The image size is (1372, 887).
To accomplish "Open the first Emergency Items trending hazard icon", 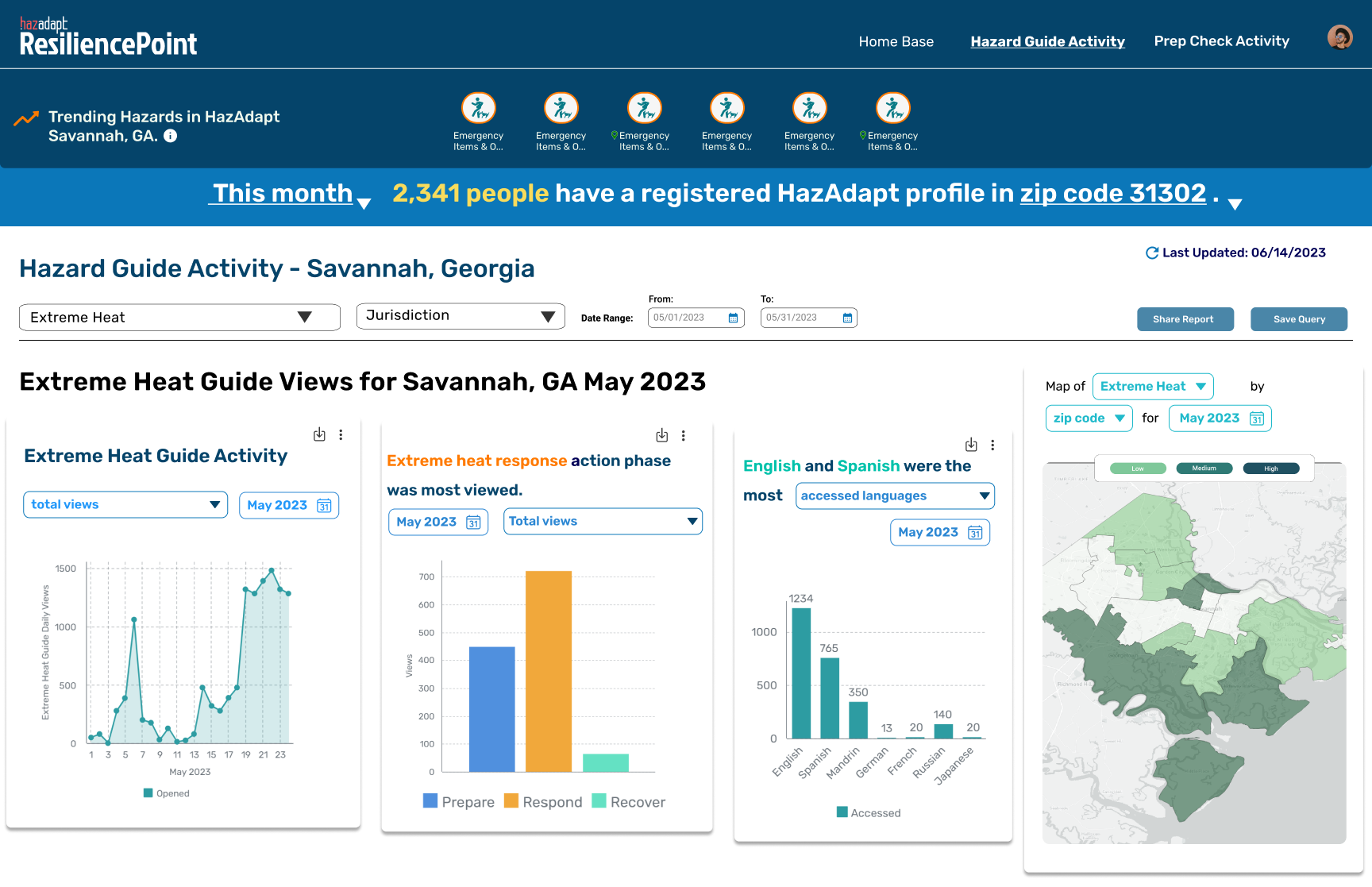I will point(479,108).
